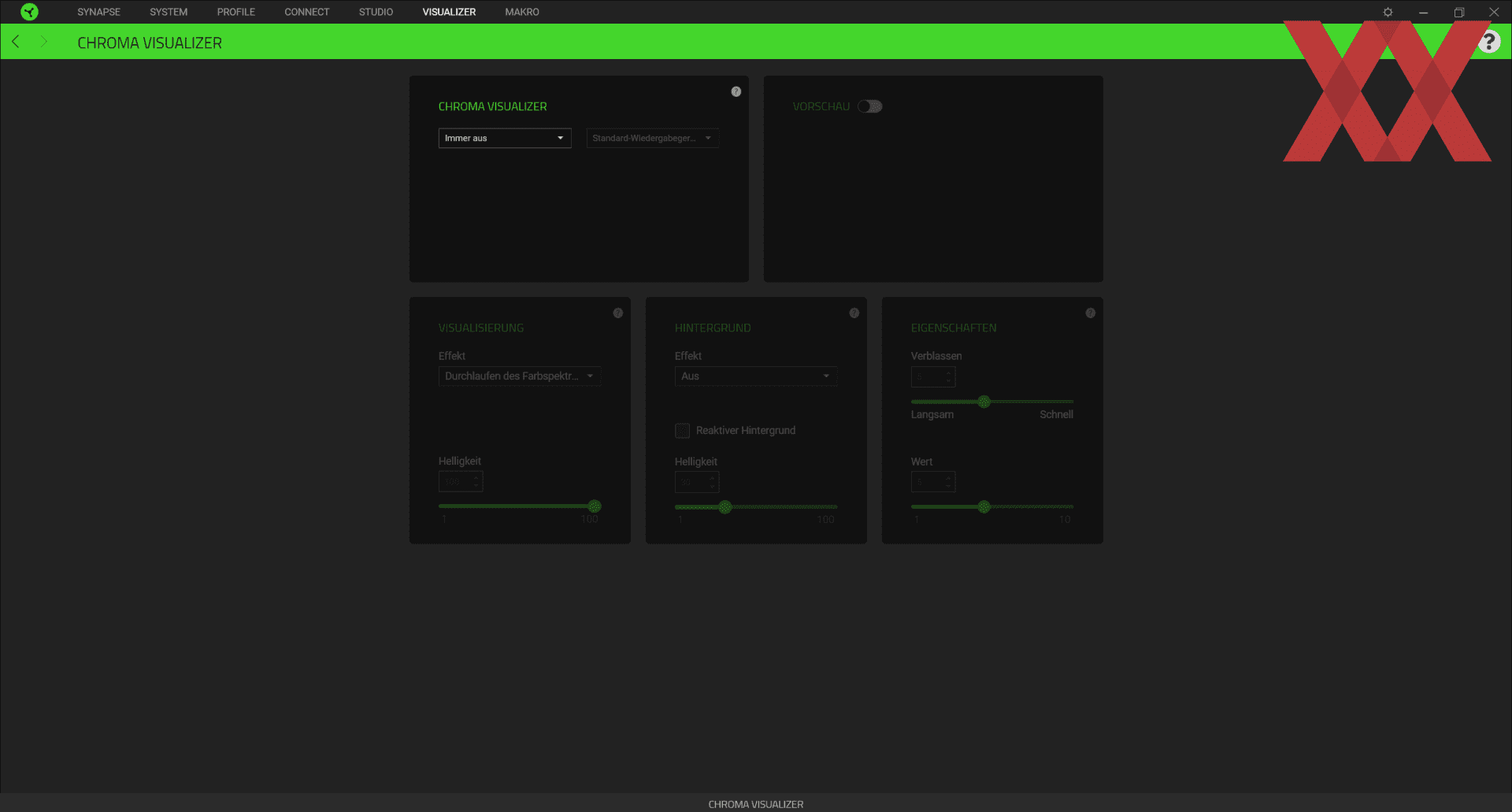
Task: Switch to the SYSTEM tab
Action: 169,12
